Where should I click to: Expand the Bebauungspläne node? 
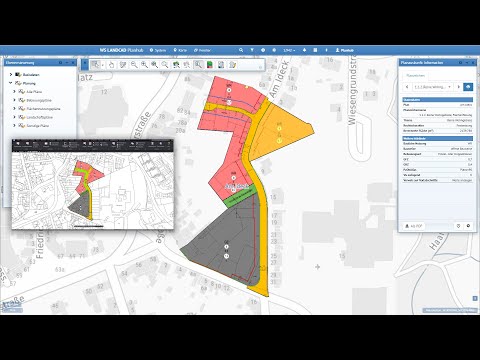(x=14, y=100)
